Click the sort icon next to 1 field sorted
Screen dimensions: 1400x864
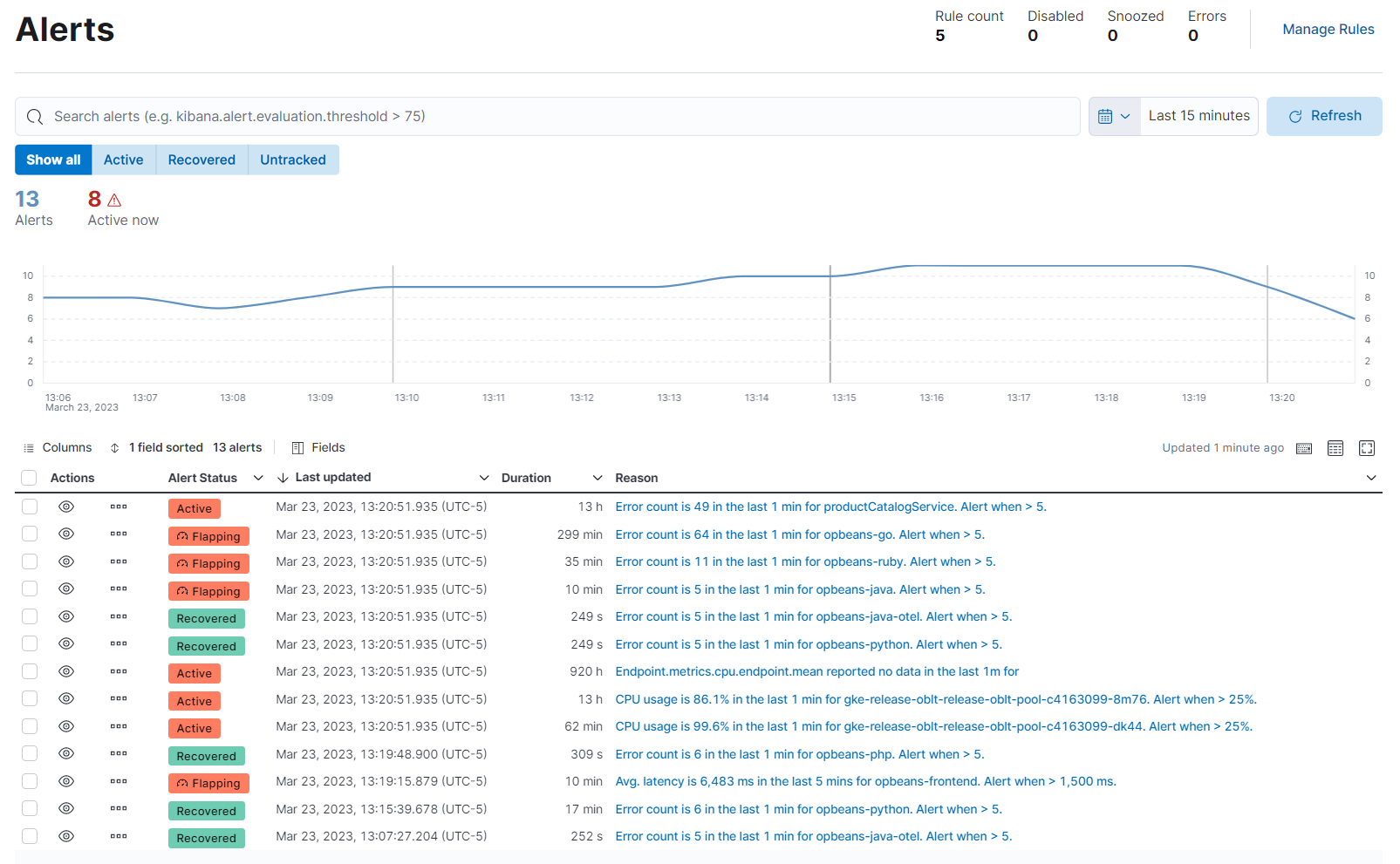(x=114, y=447)
